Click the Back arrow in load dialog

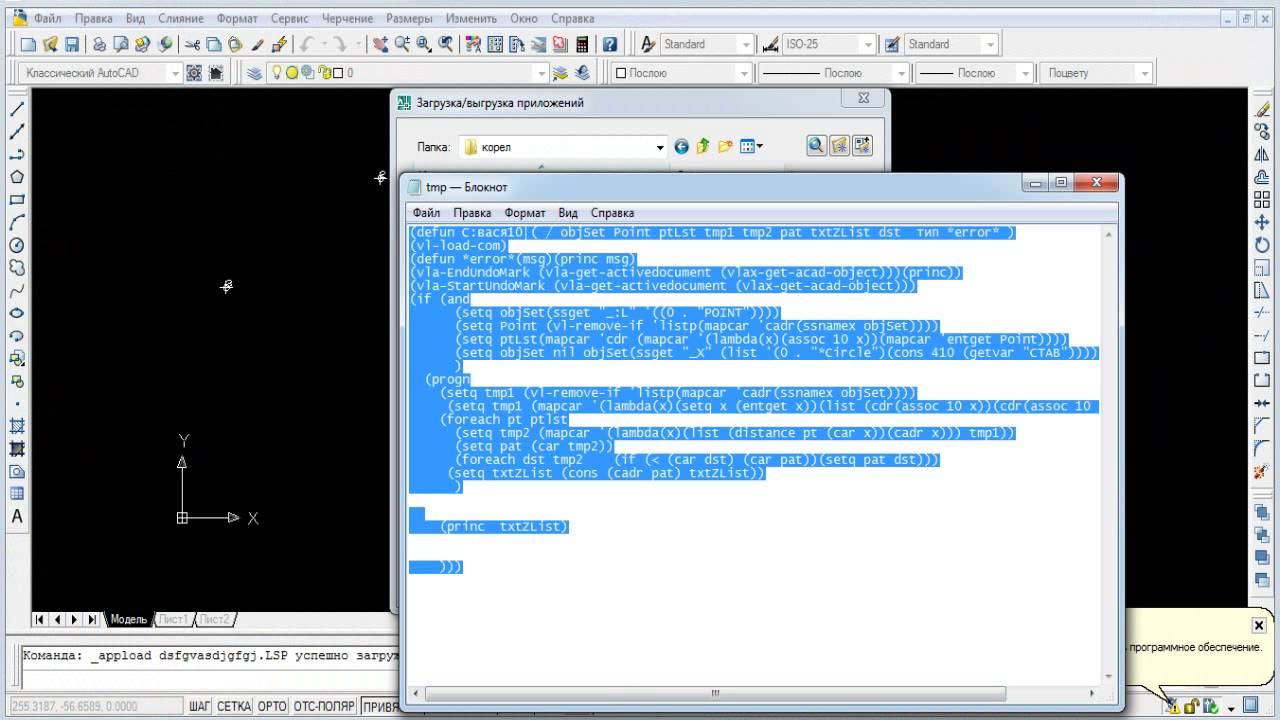click(682, 146)
